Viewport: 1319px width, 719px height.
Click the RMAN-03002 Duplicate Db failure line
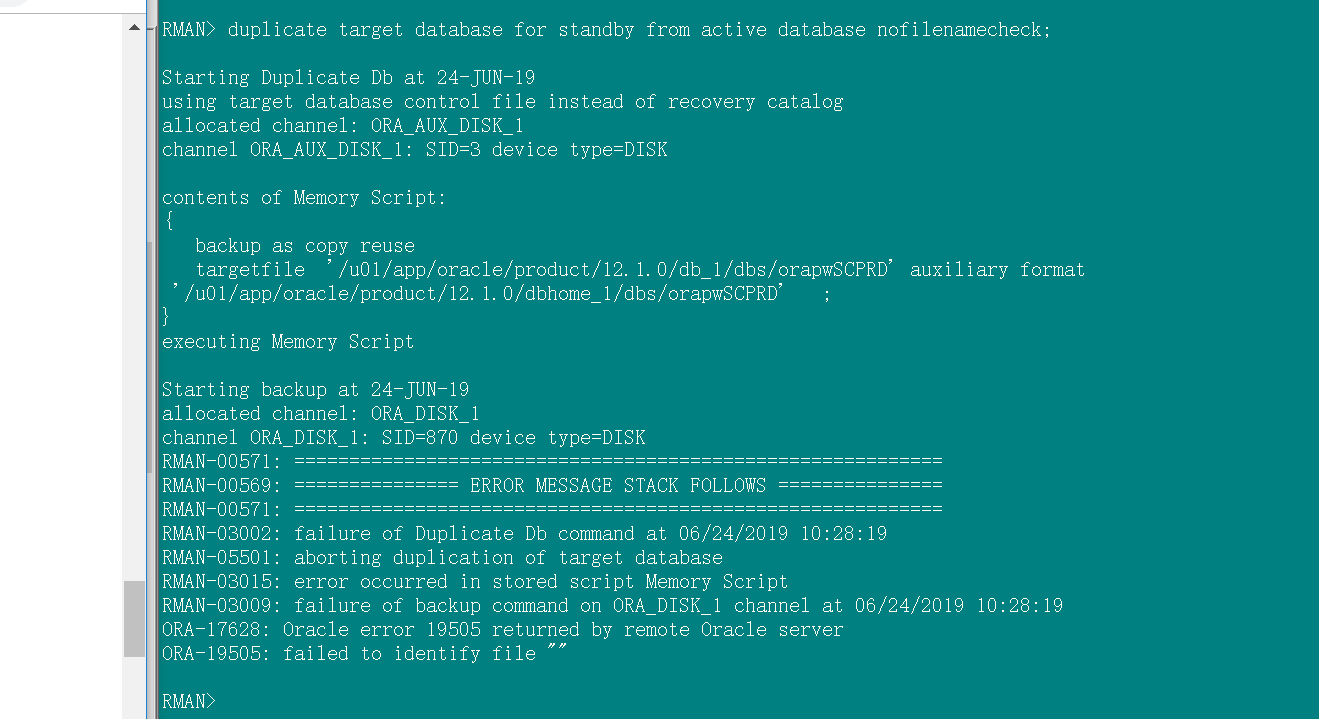[x=524, y=534]
